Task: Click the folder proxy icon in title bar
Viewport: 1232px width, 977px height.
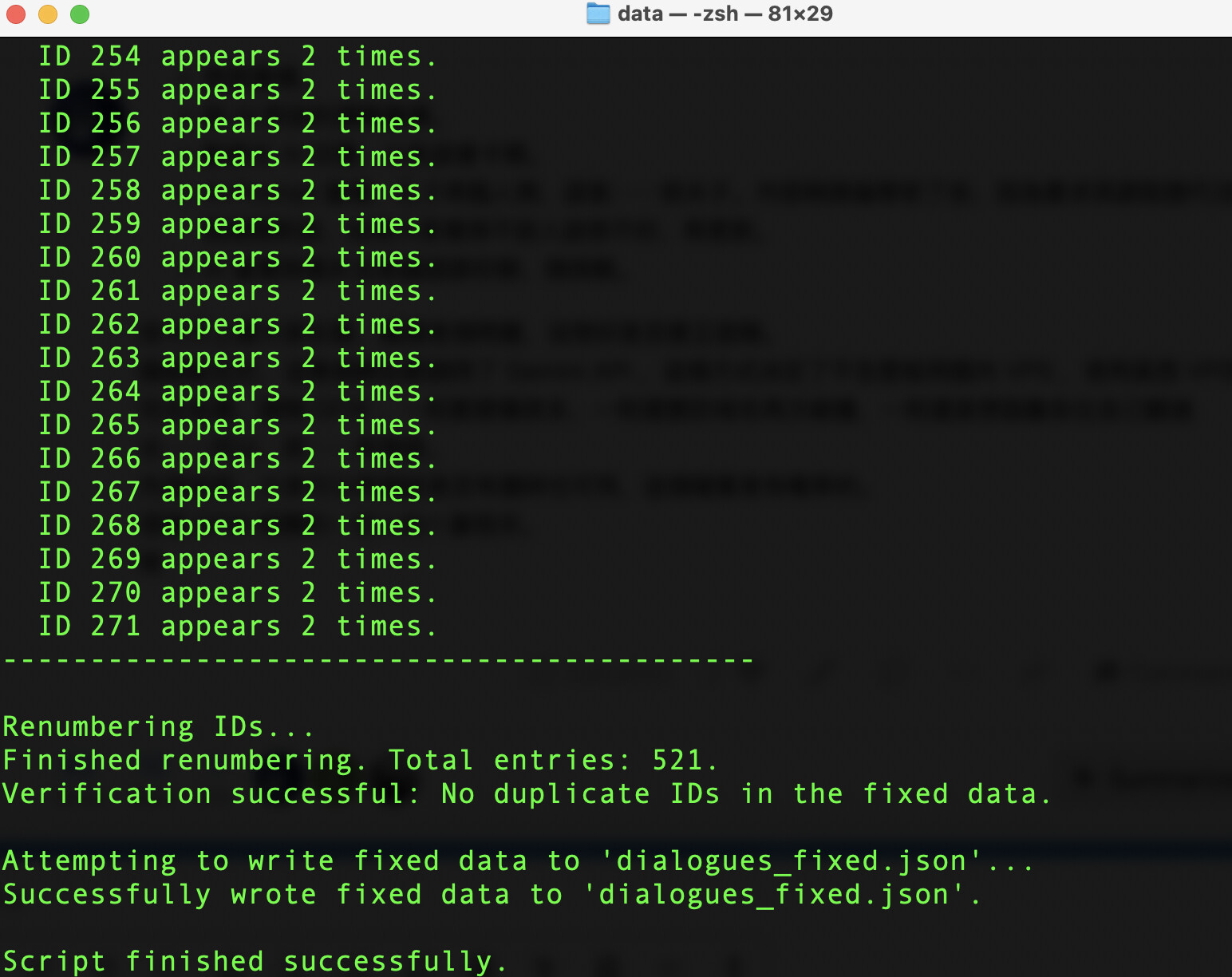Action: 598,14
